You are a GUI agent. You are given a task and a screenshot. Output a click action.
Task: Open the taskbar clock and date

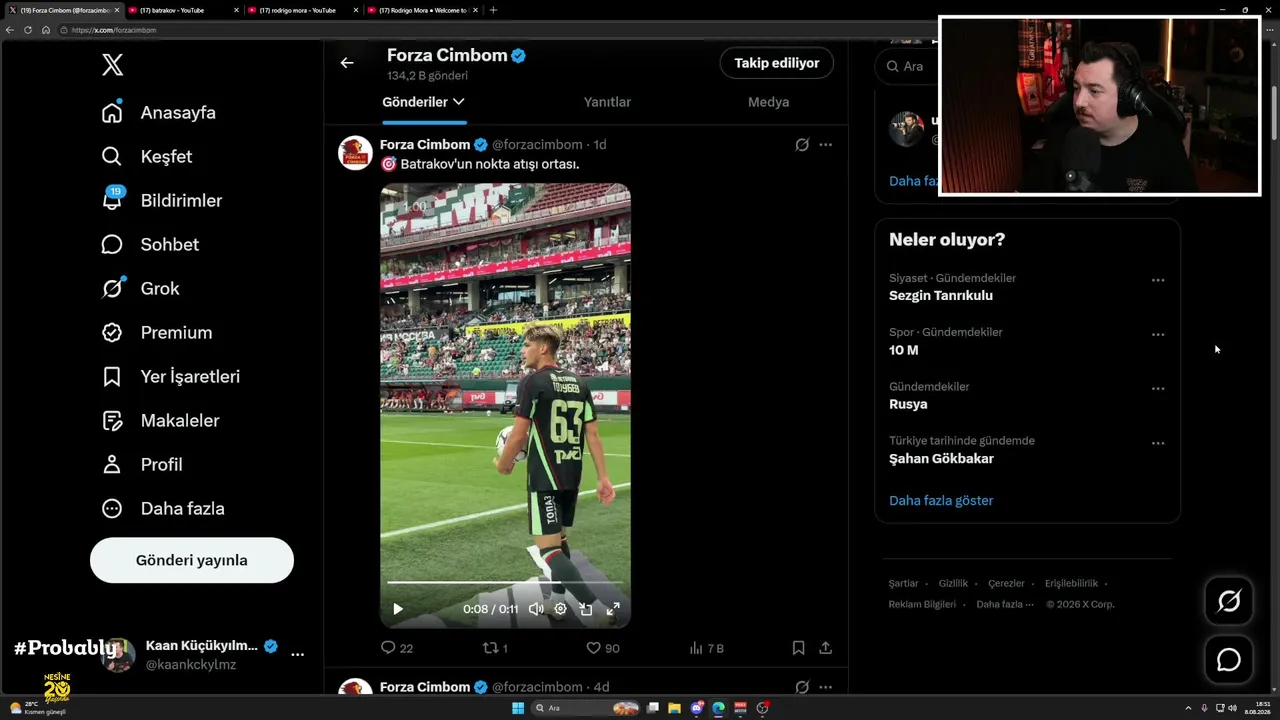[1257, 708]
